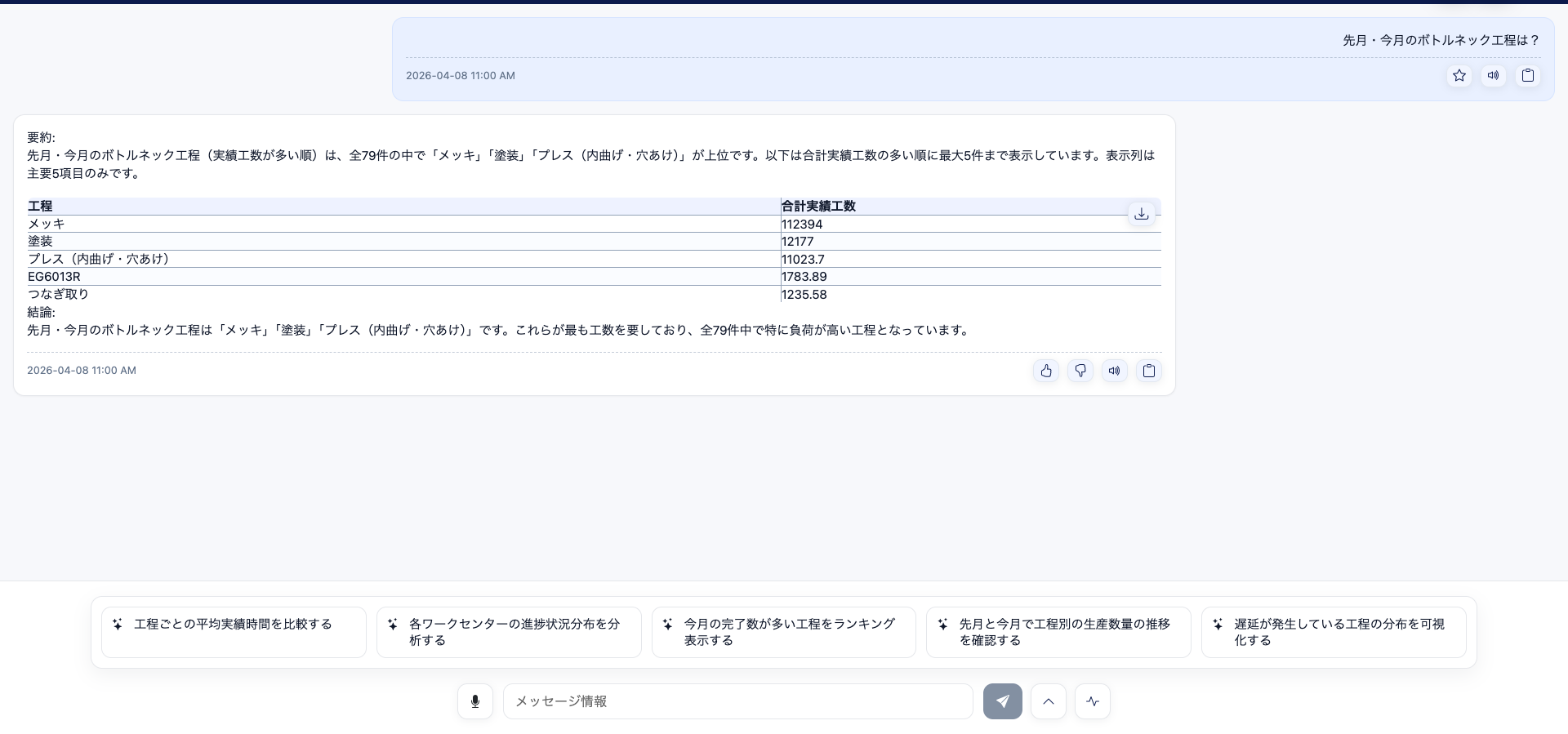
Task: Focus the メッセージ情報 input field
Action: pyautogui.click(x=738, y=701)
